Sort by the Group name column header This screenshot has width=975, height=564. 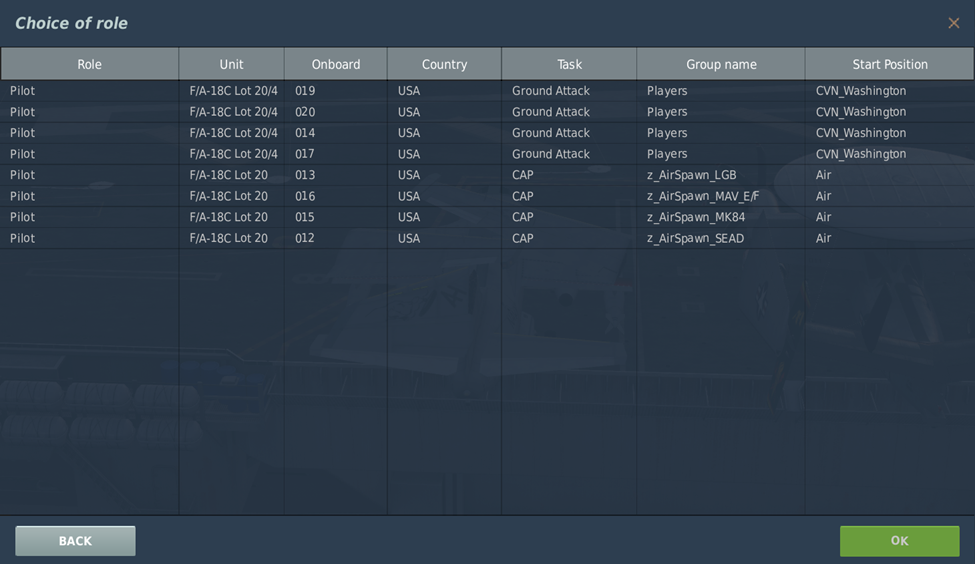721,64
